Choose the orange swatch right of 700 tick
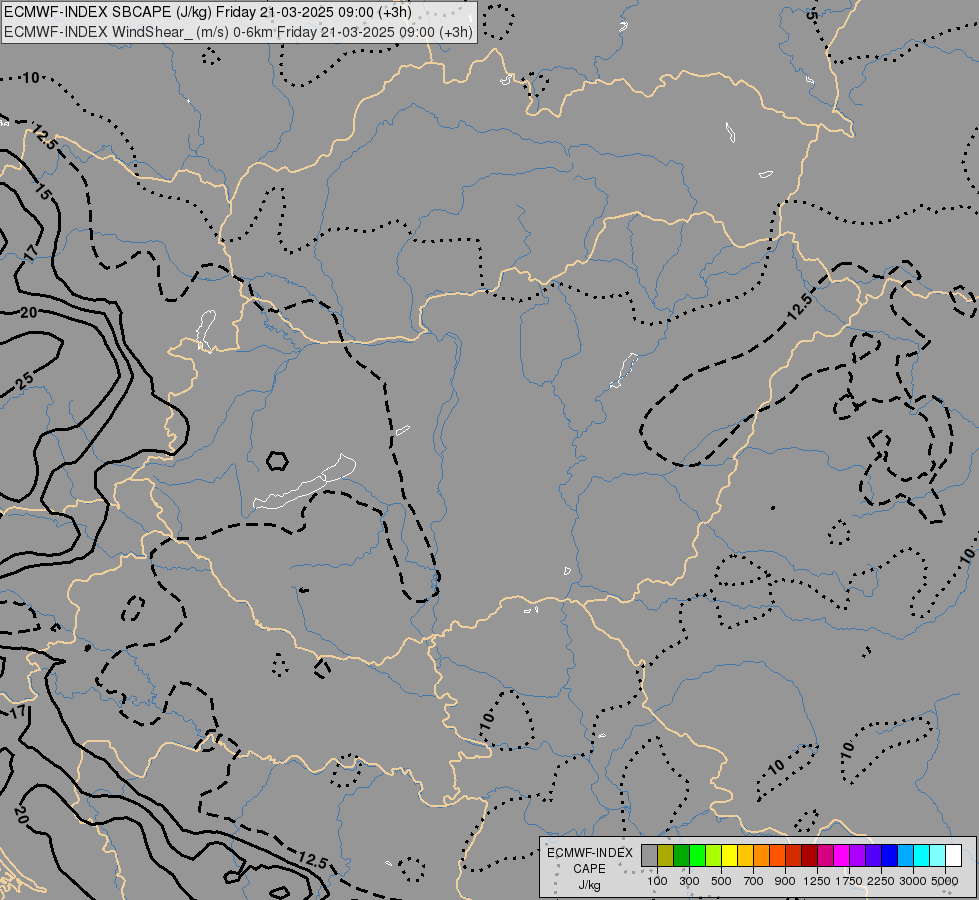 click(x=762, y=856)
